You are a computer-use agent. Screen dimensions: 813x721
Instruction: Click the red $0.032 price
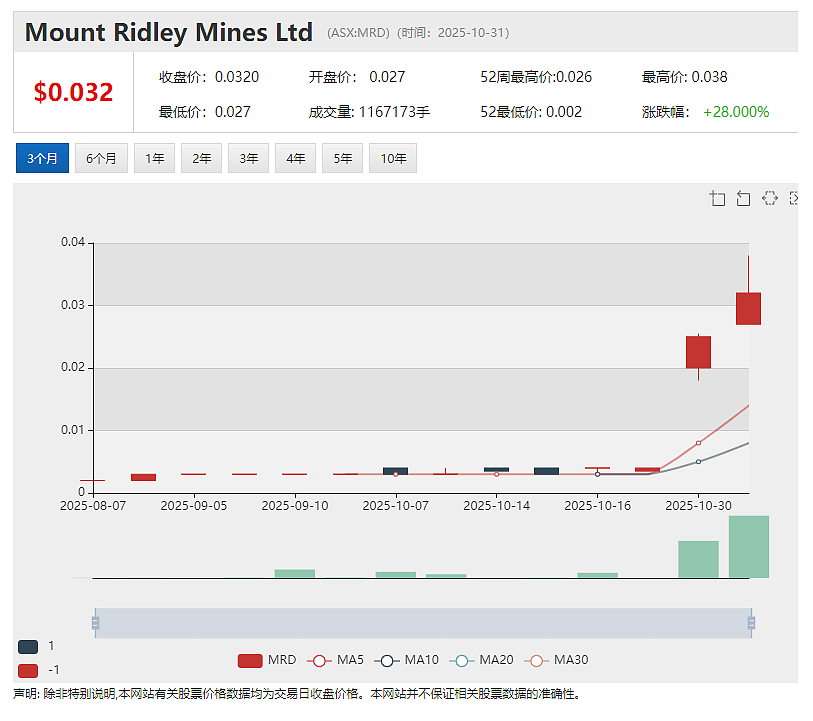pos(73,92)
